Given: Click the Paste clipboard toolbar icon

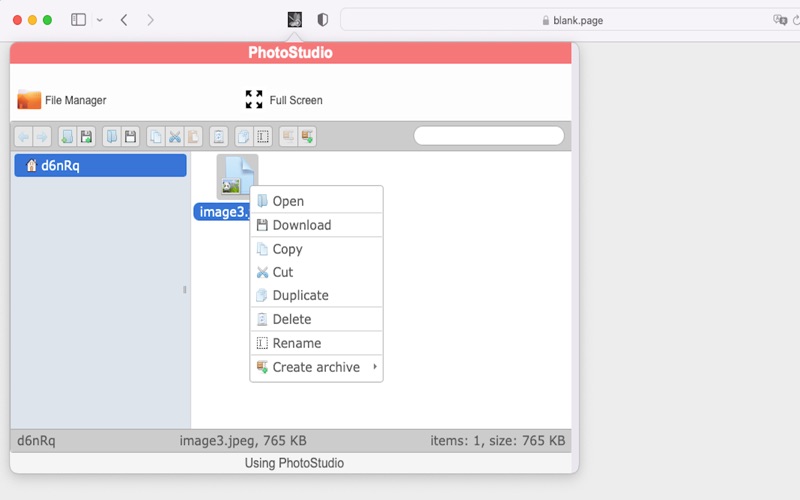Looking at the screenshot, I should [x=193, y=137].
